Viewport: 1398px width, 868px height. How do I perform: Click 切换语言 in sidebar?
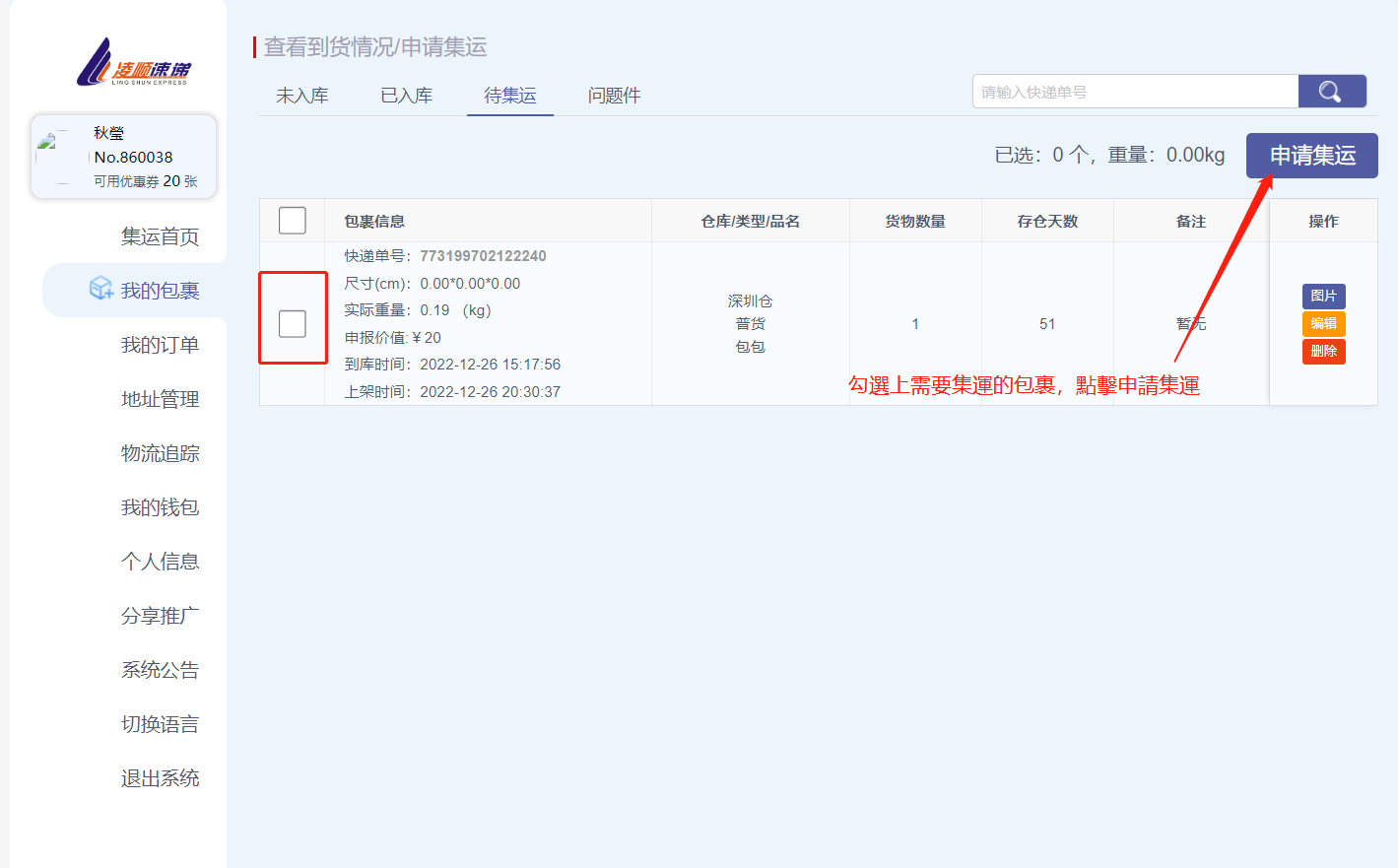161,724
